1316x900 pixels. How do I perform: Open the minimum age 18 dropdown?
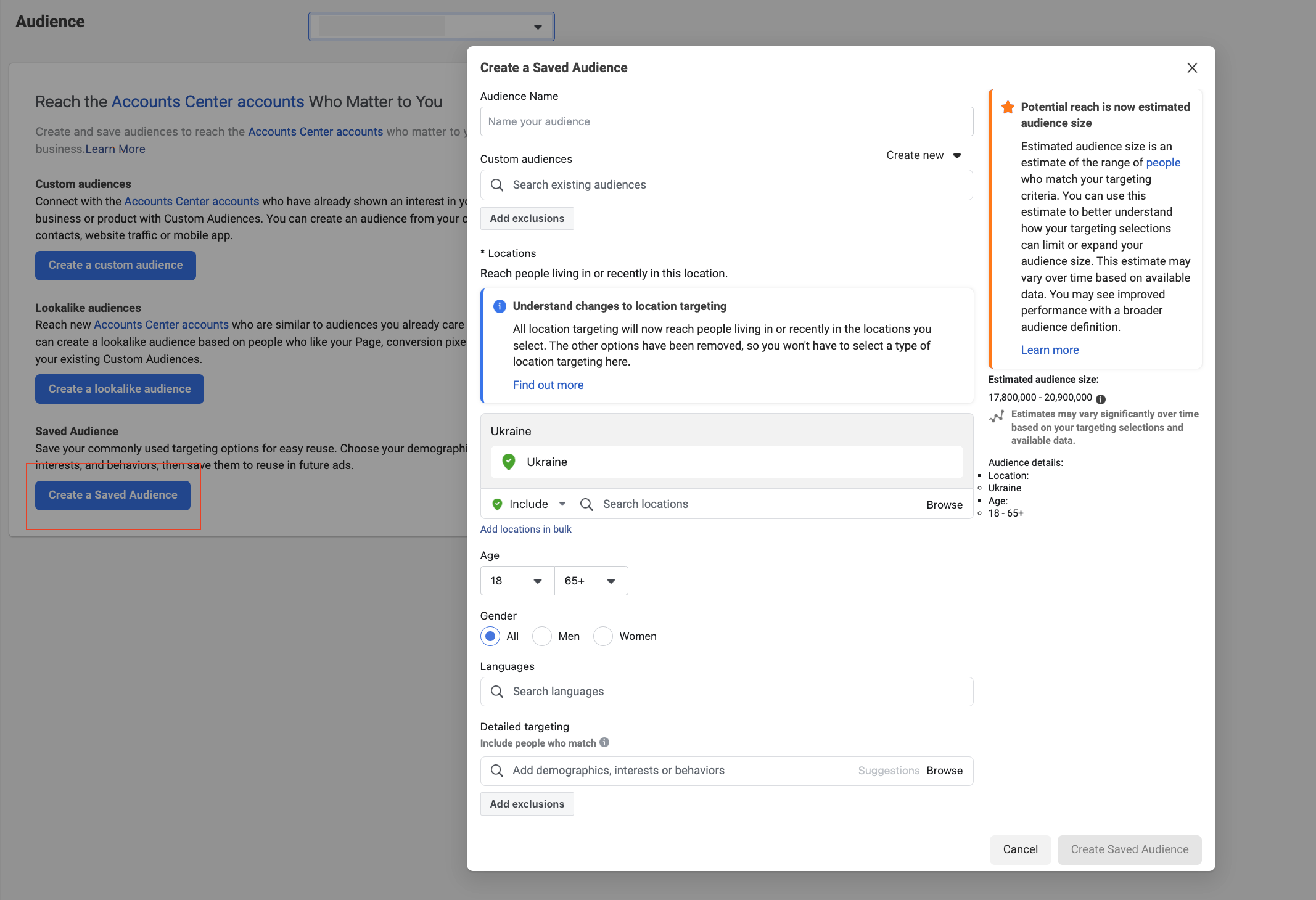[x=517, y=581]
